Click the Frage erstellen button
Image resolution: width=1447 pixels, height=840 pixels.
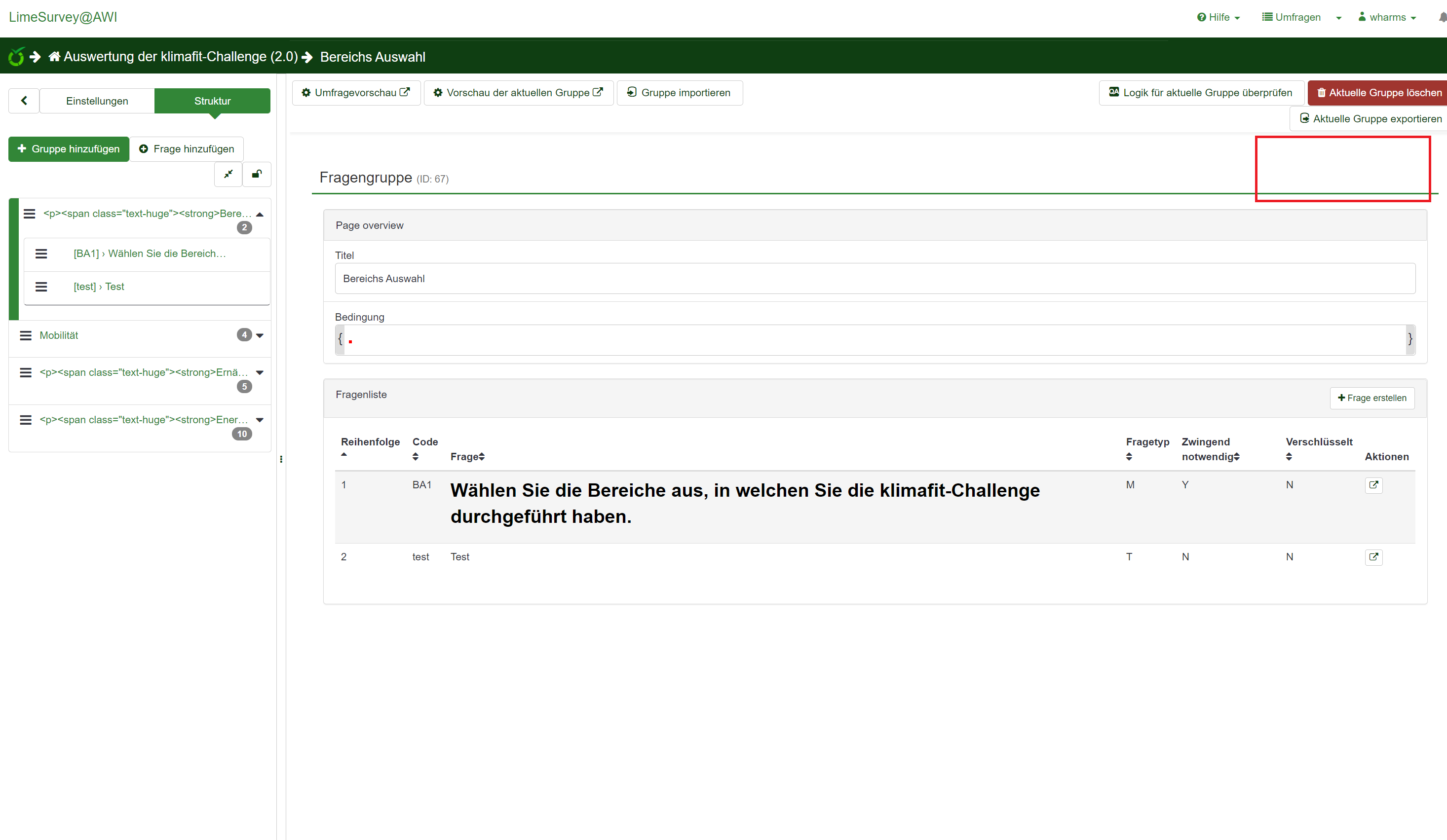(x=1372, y=398)
